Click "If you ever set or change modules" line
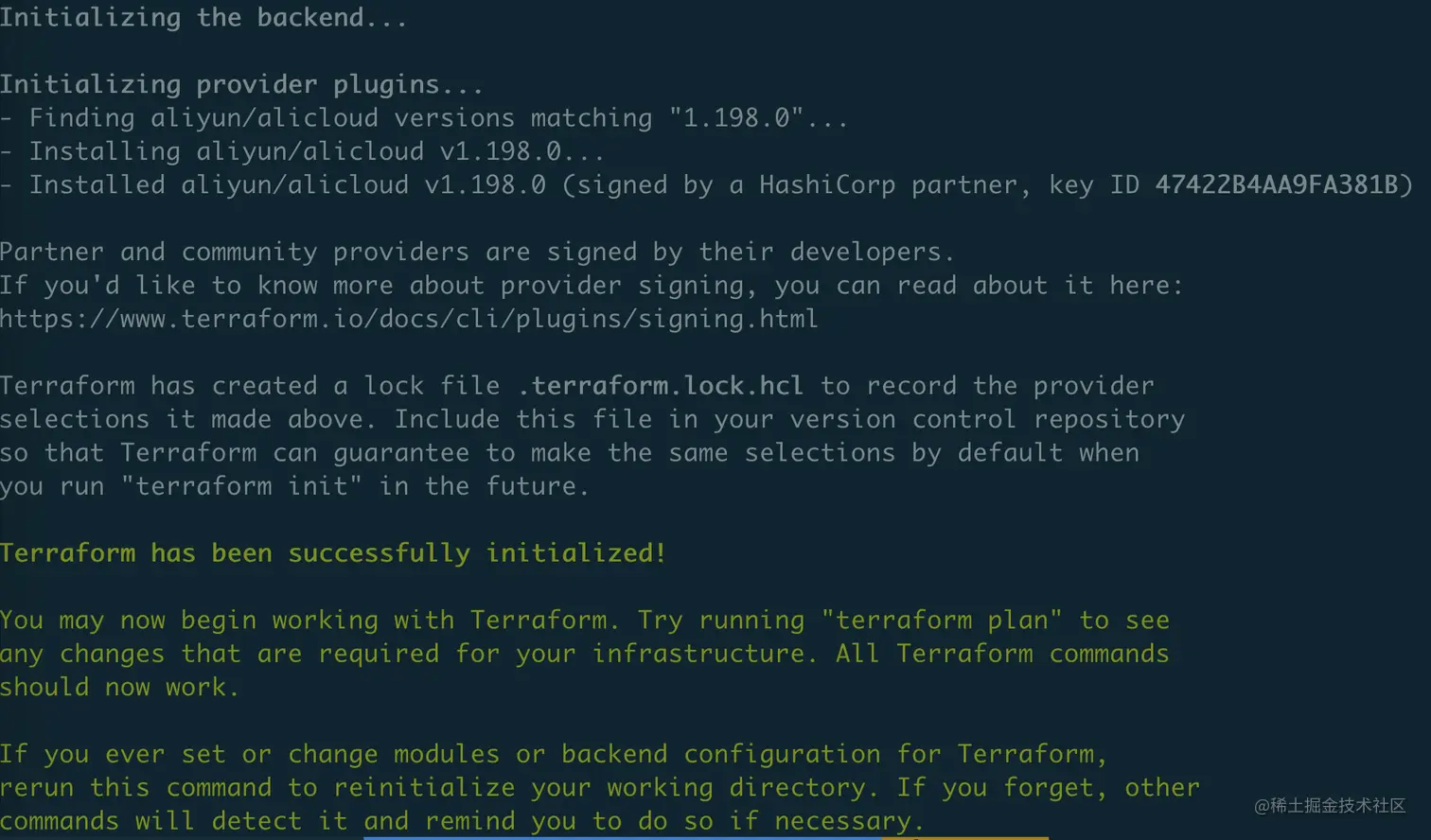The image size is (1431, 840). [553, 755]
